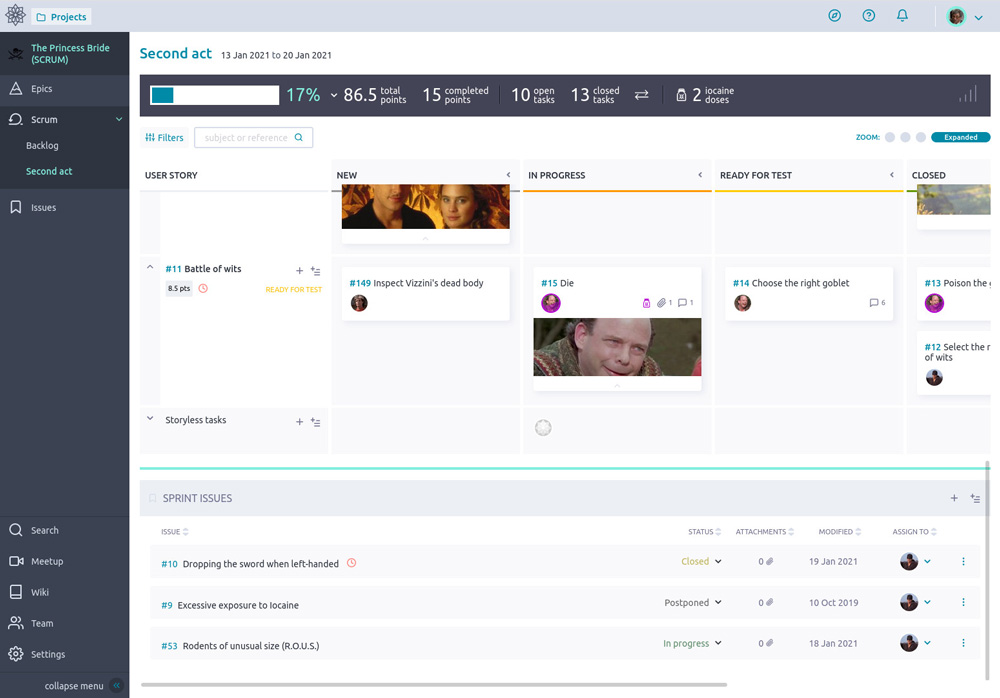The width and height of the screenshot is (1000, 698).
Task: Open In progress status dropdown for #53
Action: point(692,643)
